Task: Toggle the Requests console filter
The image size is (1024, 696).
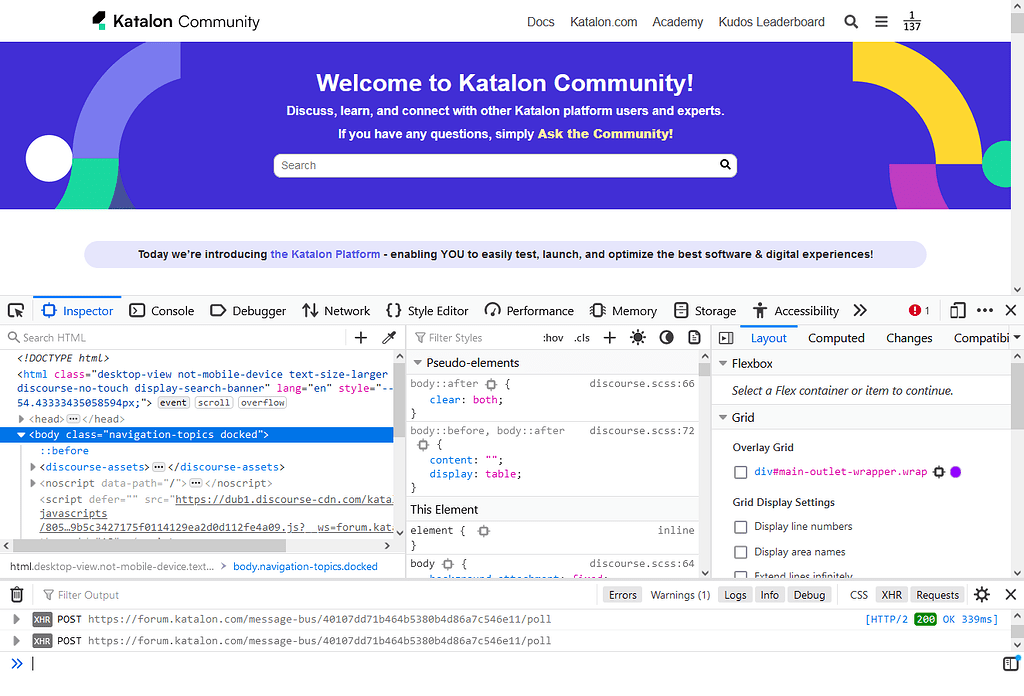Action: [937, 595]
